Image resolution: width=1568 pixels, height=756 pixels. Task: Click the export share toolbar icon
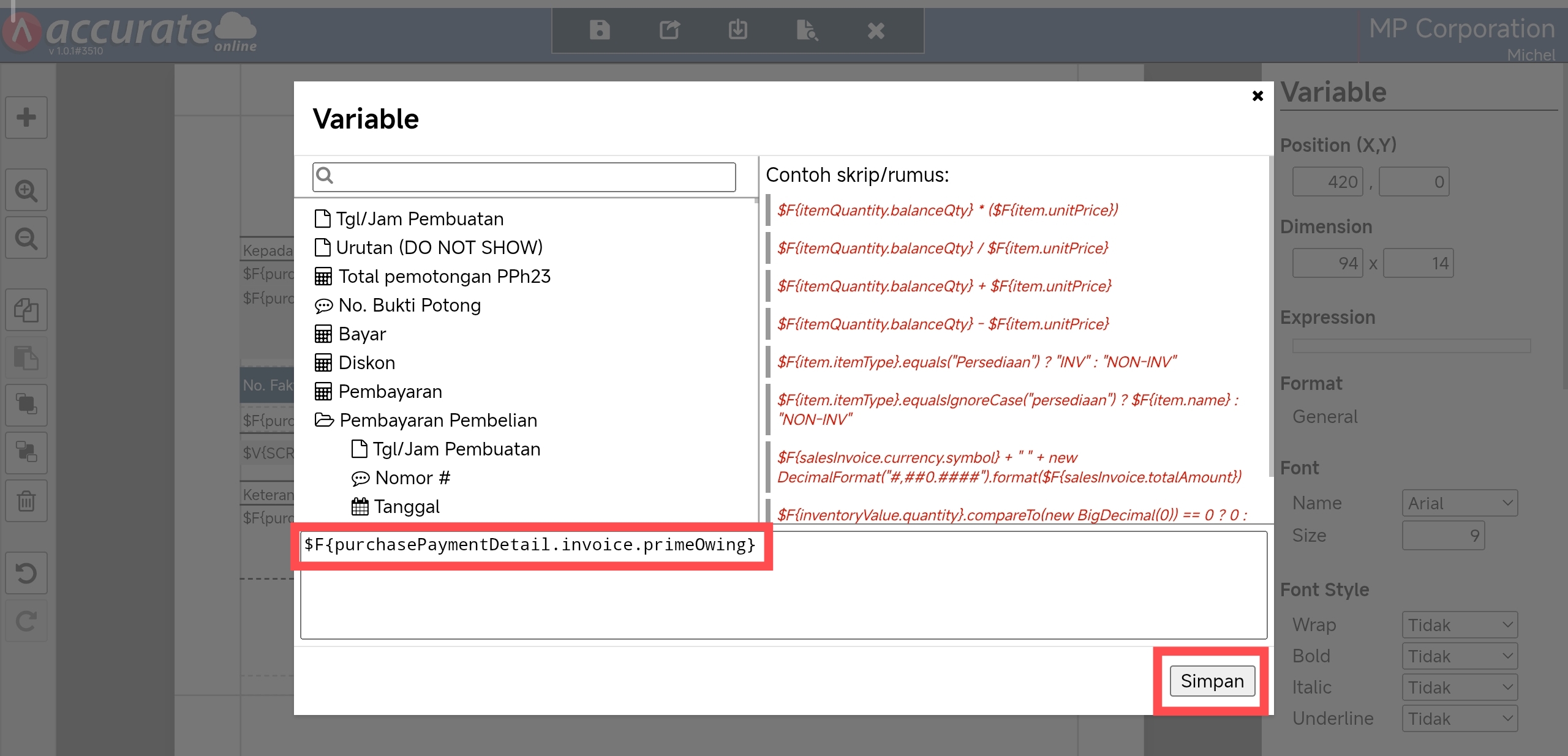[669, 29]
